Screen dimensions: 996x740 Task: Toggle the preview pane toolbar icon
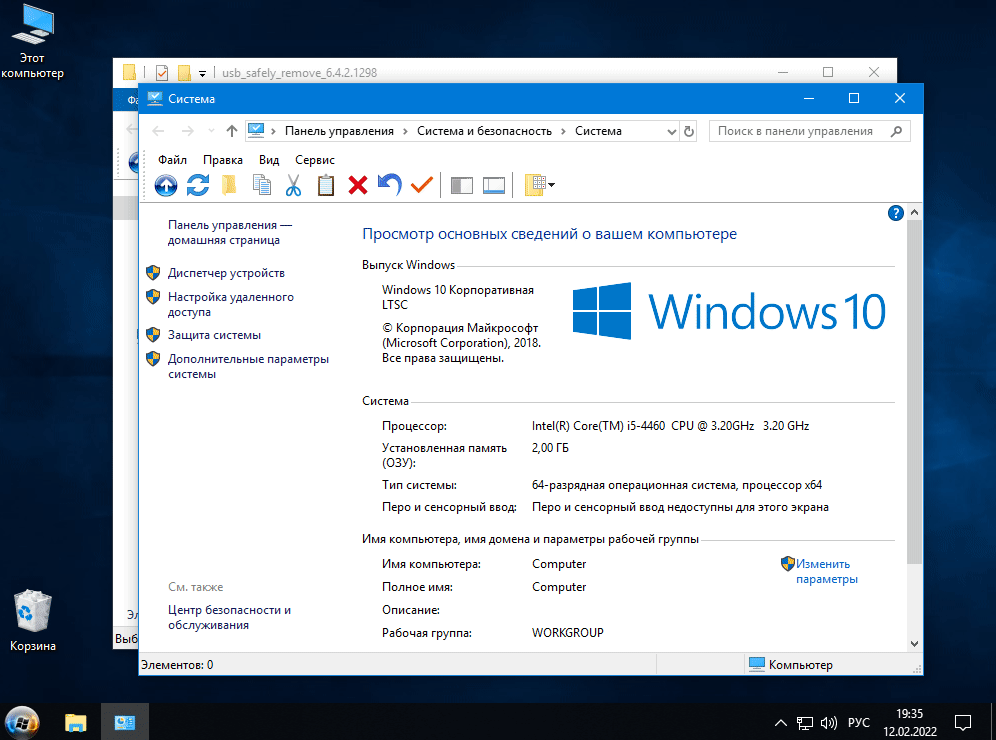[x=494, y=185]
